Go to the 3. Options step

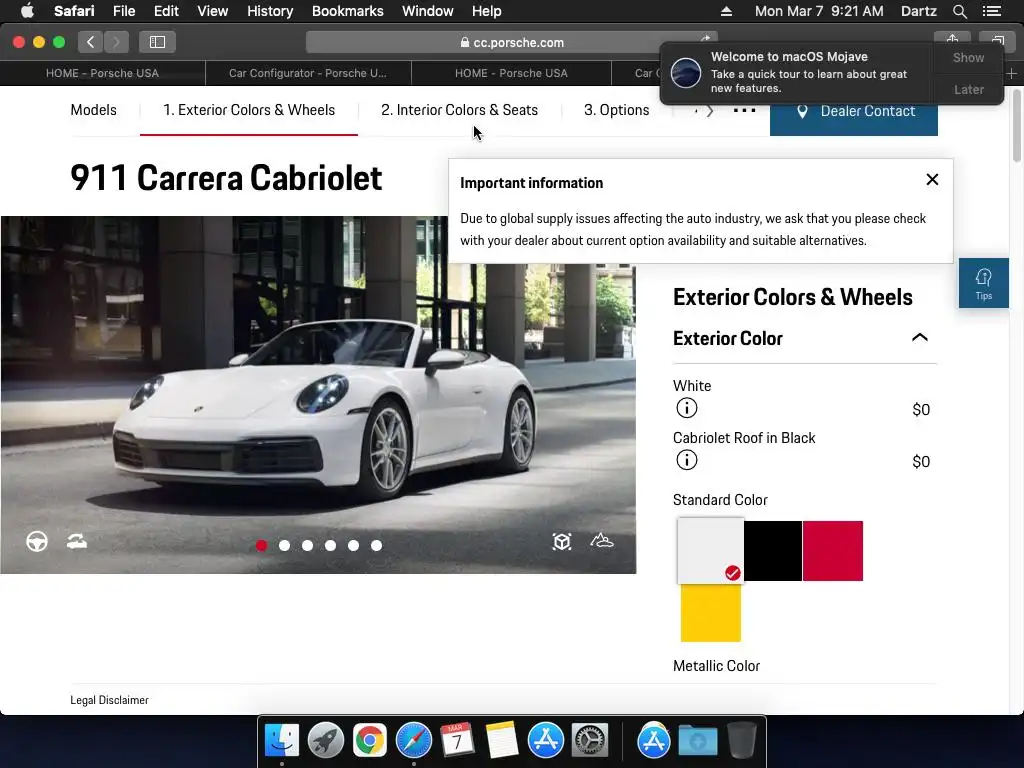coord(616,110)
